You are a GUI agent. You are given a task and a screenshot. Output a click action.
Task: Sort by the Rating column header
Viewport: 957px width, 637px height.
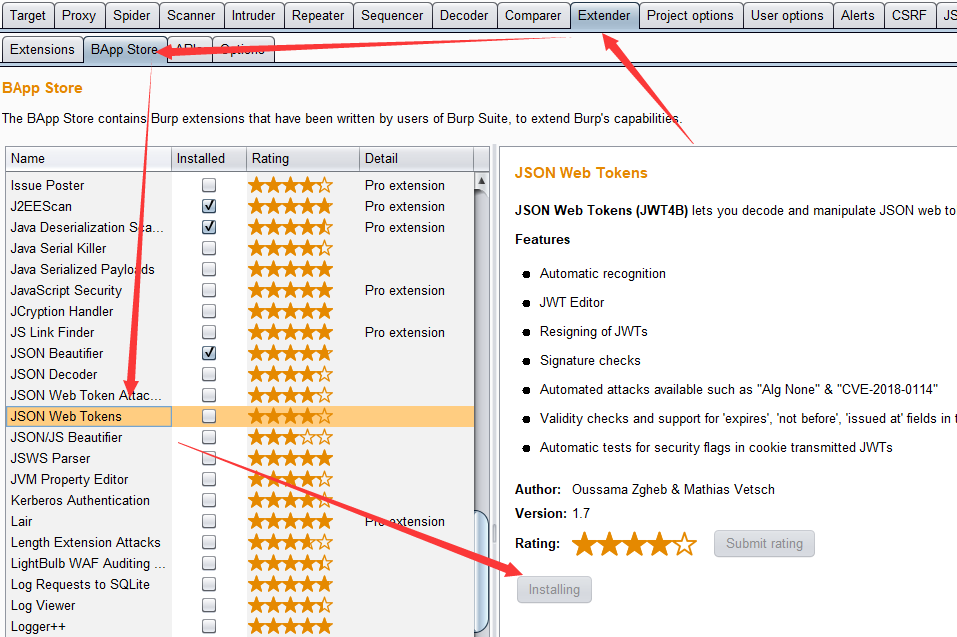303,159
